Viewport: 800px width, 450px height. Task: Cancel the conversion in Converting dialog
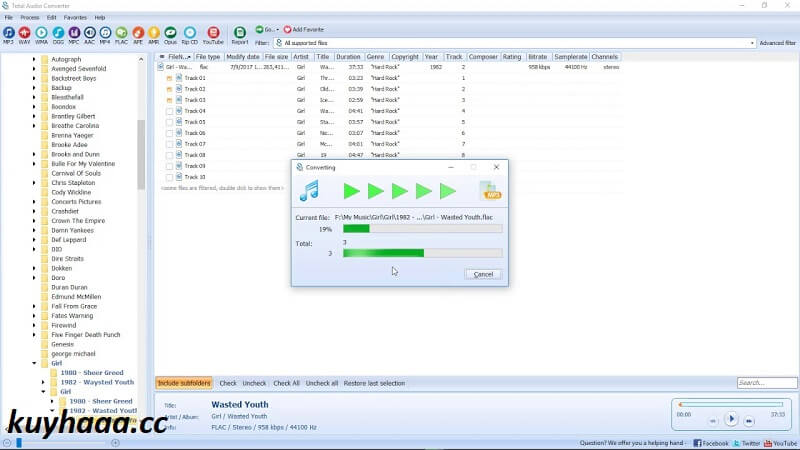(x=483, y=274)
